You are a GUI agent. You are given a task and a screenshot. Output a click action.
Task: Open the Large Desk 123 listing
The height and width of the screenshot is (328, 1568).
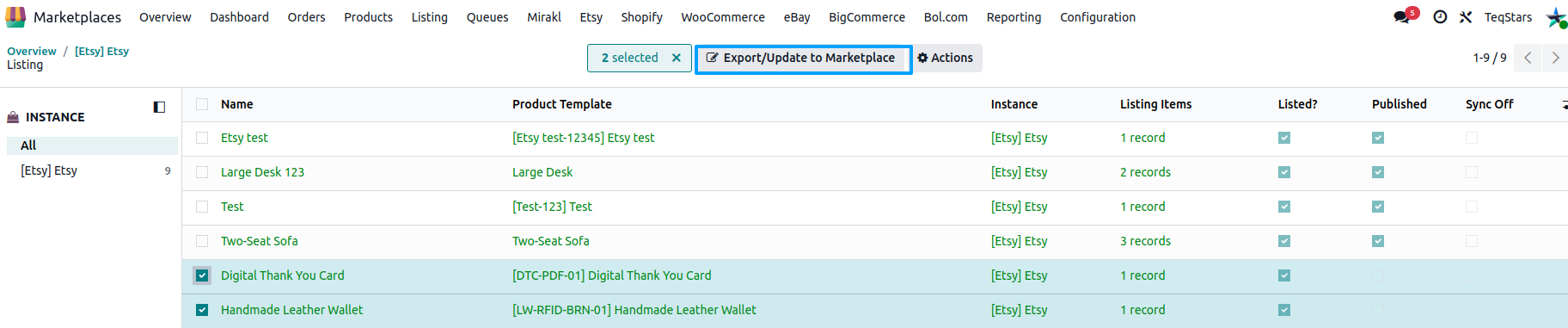pos(262,172)
